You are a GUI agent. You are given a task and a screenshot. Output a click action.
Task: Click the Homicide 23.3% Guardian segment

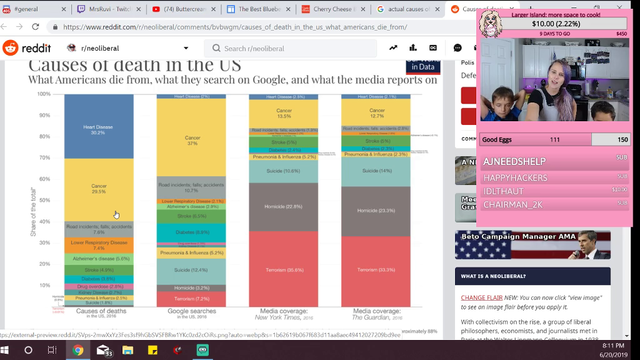tap(376, 211)
